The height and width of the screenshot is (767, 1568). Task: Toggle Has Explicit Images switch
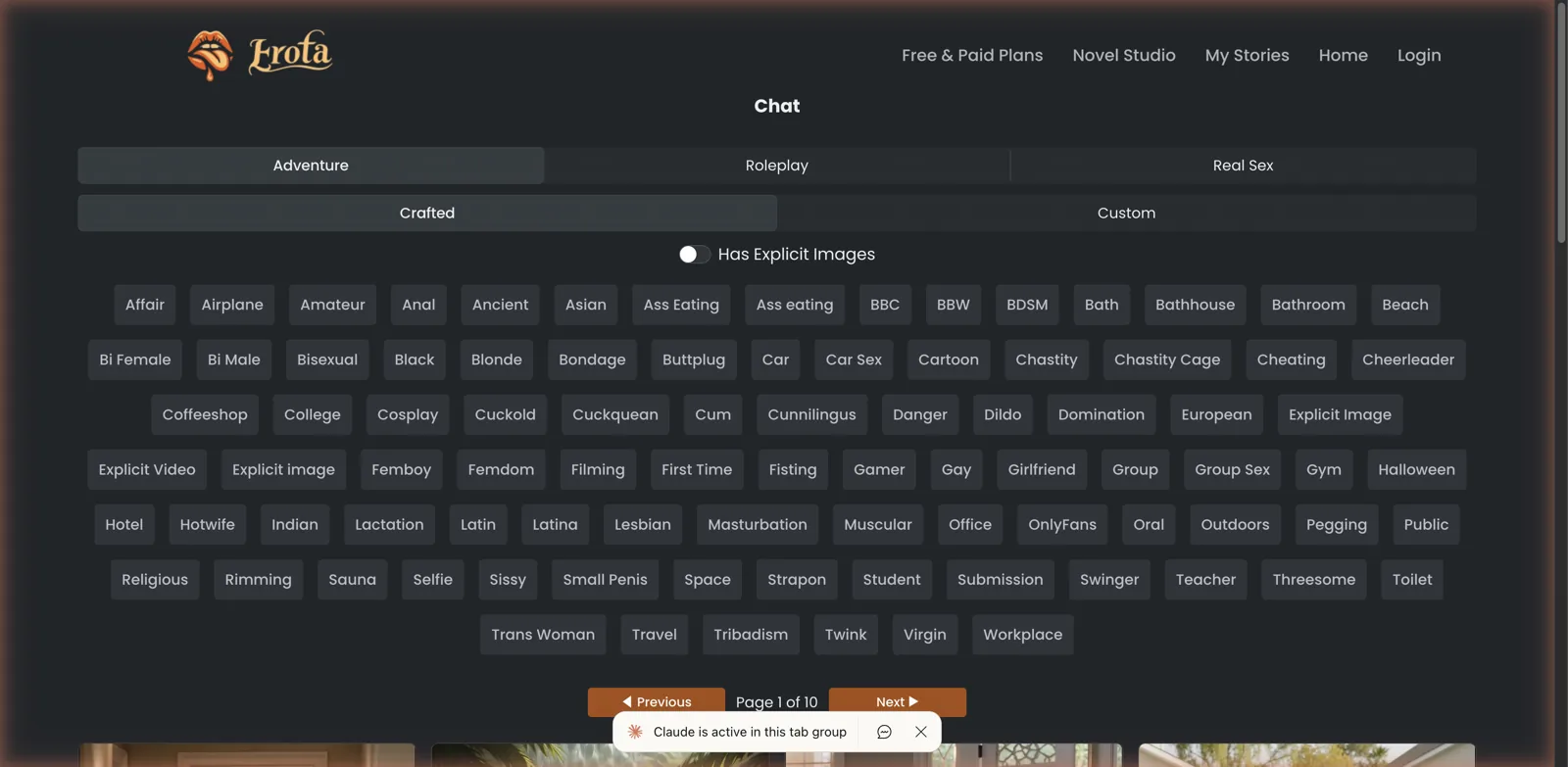[x=694, y=255]
